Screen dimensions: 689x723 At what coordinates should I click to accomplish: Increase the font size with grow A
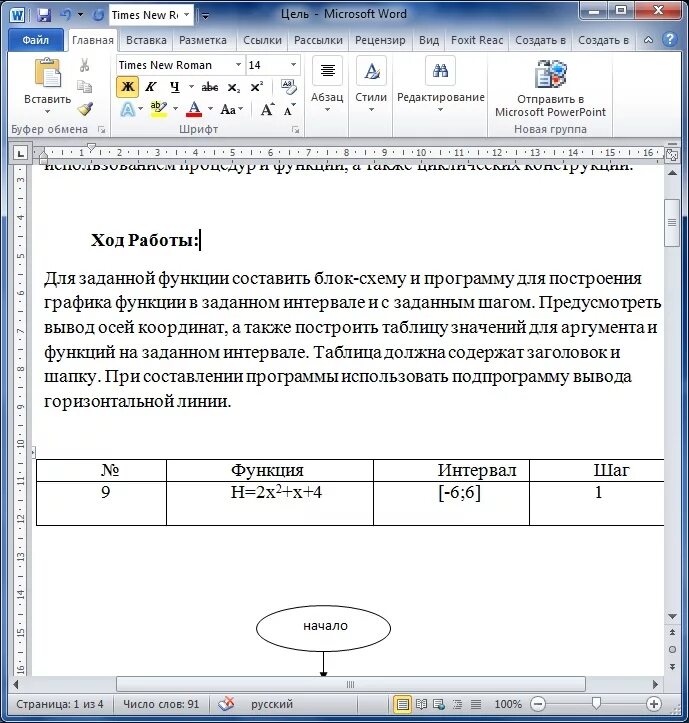point(267,109)
